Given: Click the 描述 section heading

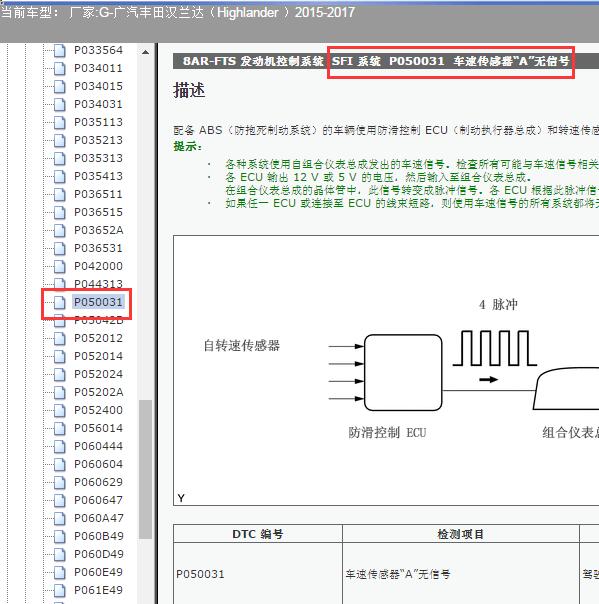Looking at the screenshot, I should click(x=189, y=91).
